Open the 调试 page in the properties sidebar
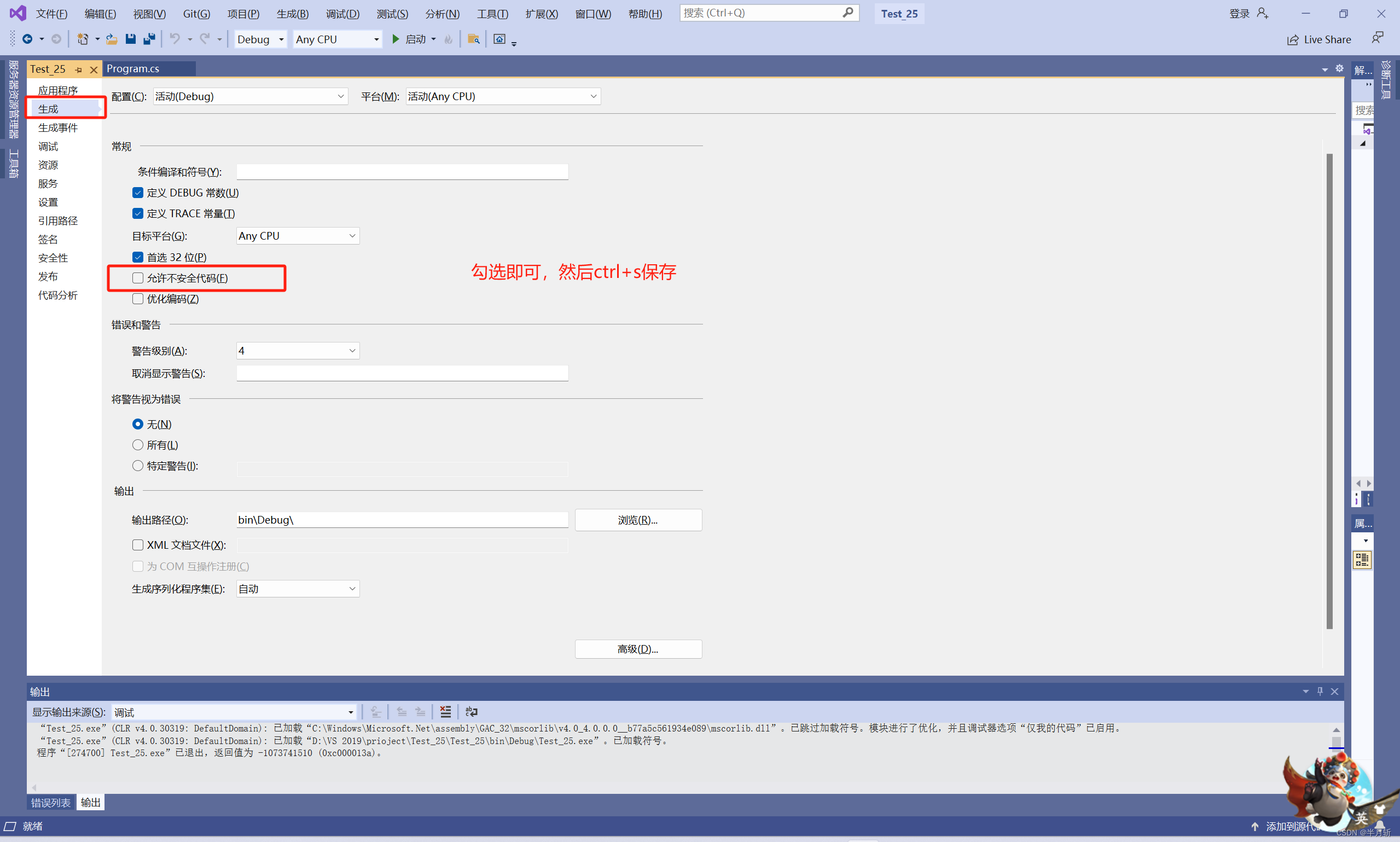Viewport: 1400px width, 842px height. (x=48, y=147)
